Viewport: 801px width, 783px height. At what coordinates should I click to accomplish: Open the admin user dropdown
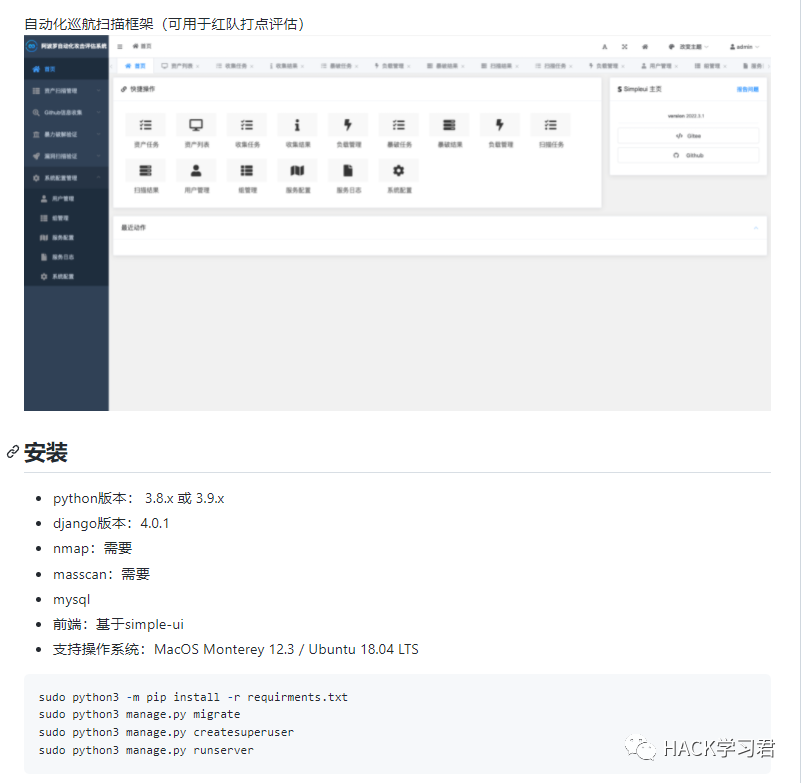pos(744,46)
